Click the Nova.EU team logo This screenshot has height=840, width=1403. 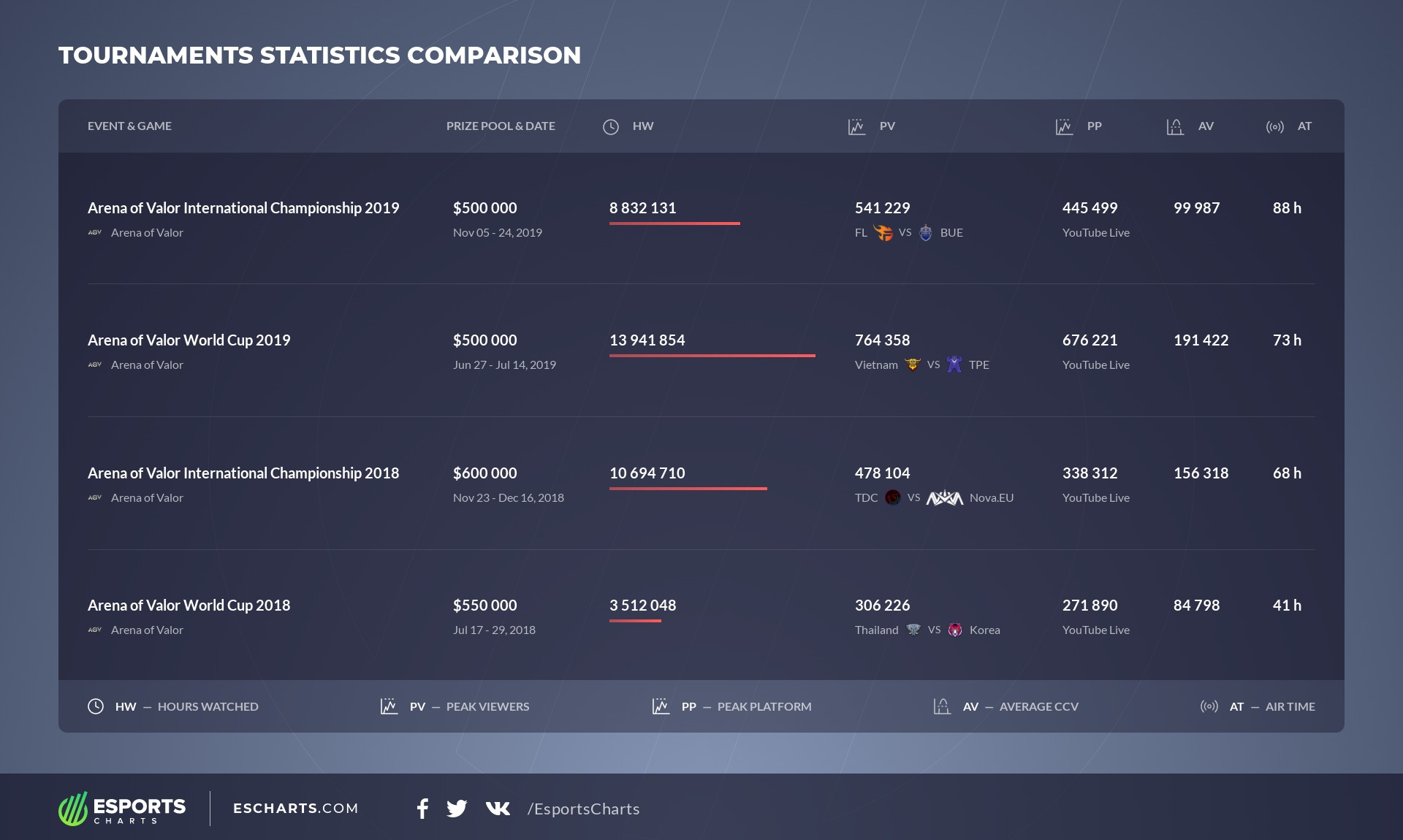coord(945,498)
